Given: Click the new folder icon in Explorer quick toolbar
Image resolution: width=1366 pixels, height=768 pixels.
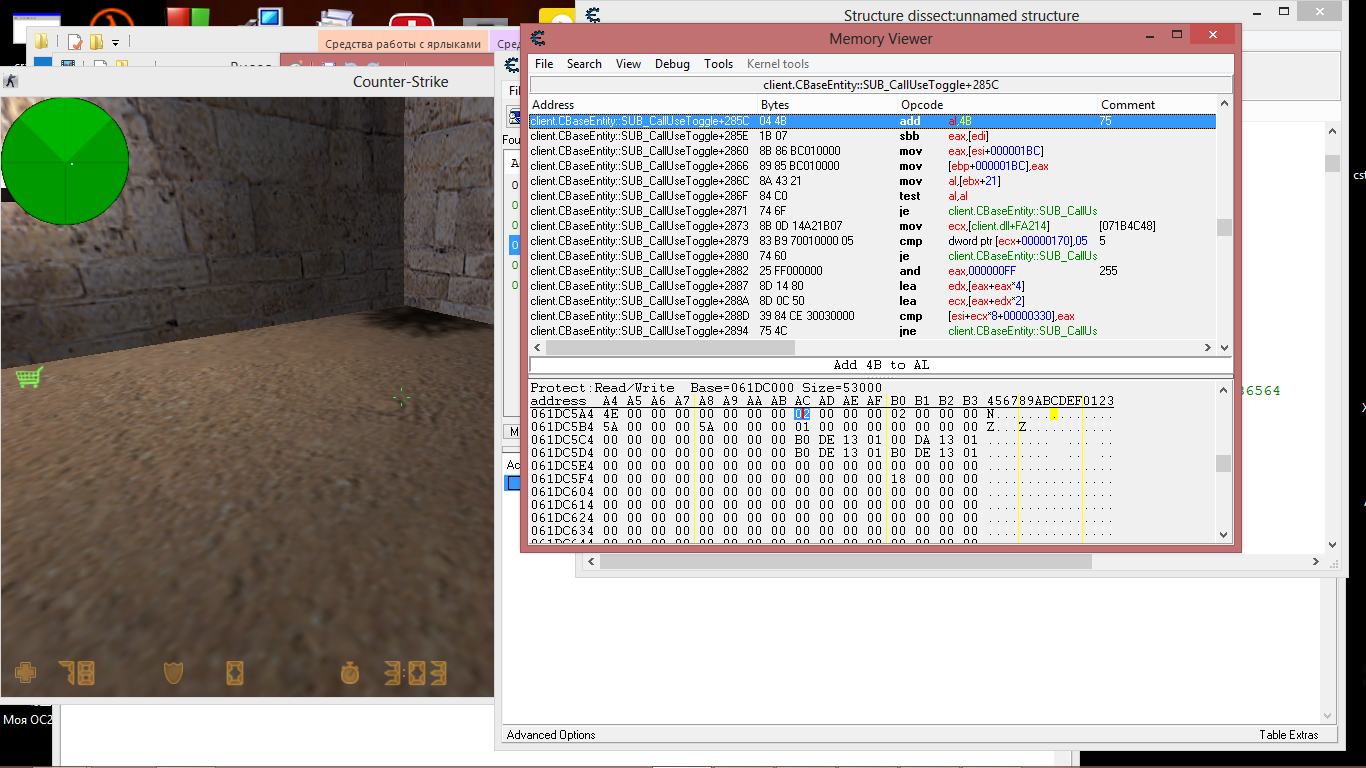Looking at the screenshot, I should click(96, 41).
